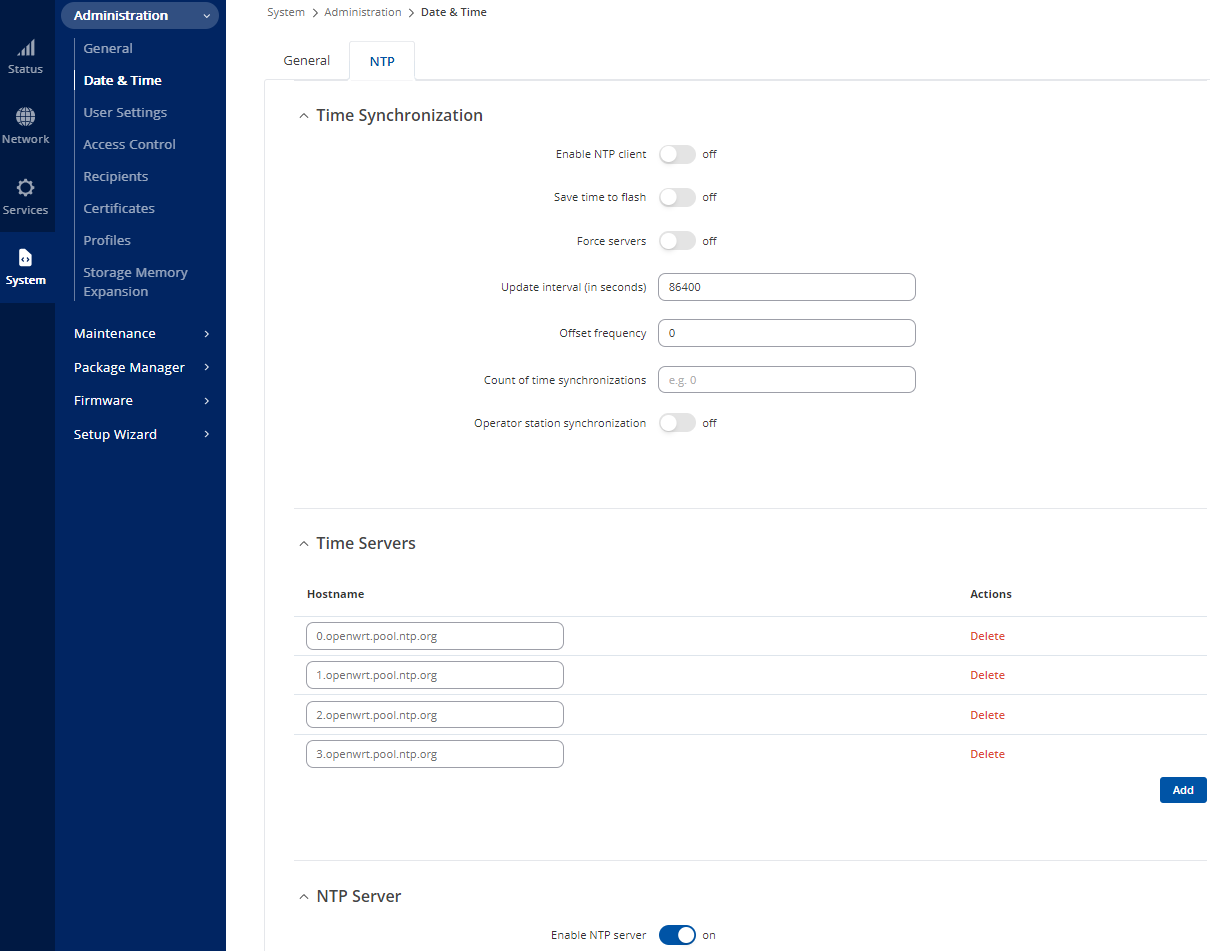Toggle Save time to flash on
This screenshot has height=951, width=1210.
coord(677,197)
